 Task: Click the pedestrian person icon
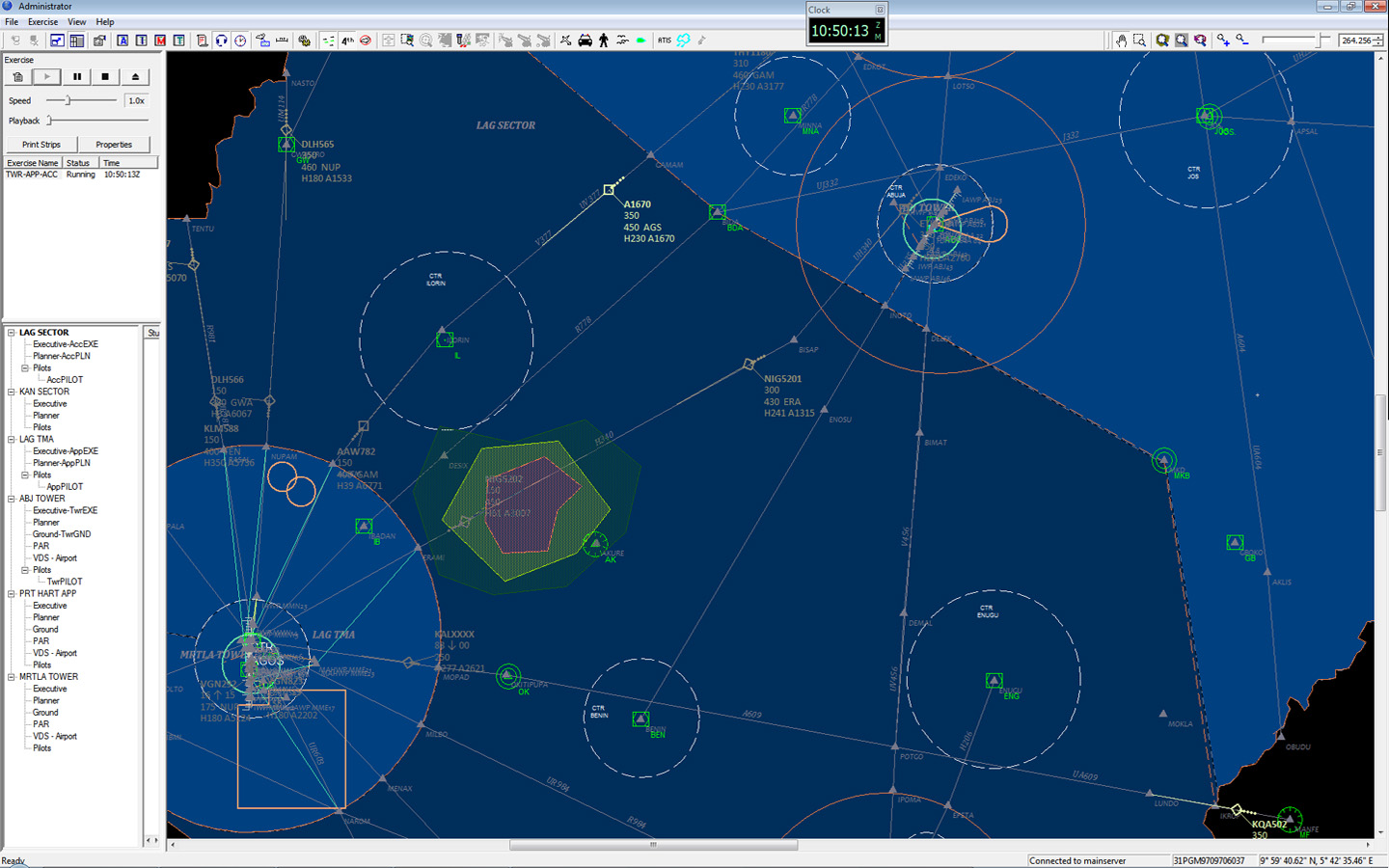click(604, 41)
